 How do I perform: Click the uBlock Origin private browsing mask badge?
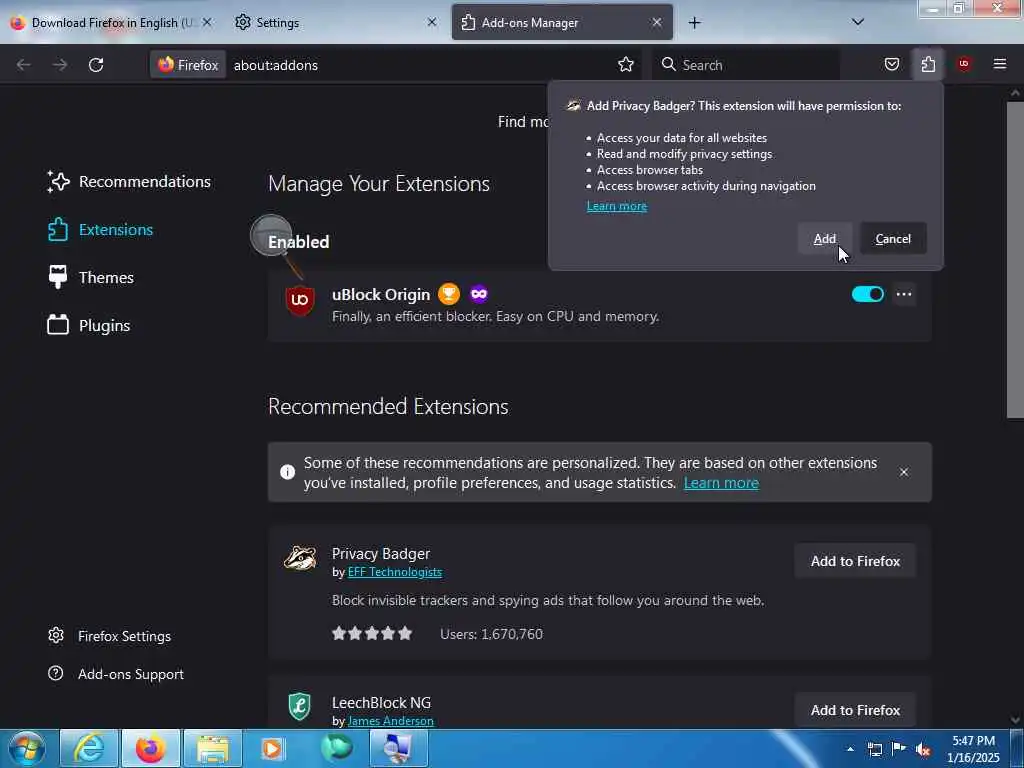479,294
